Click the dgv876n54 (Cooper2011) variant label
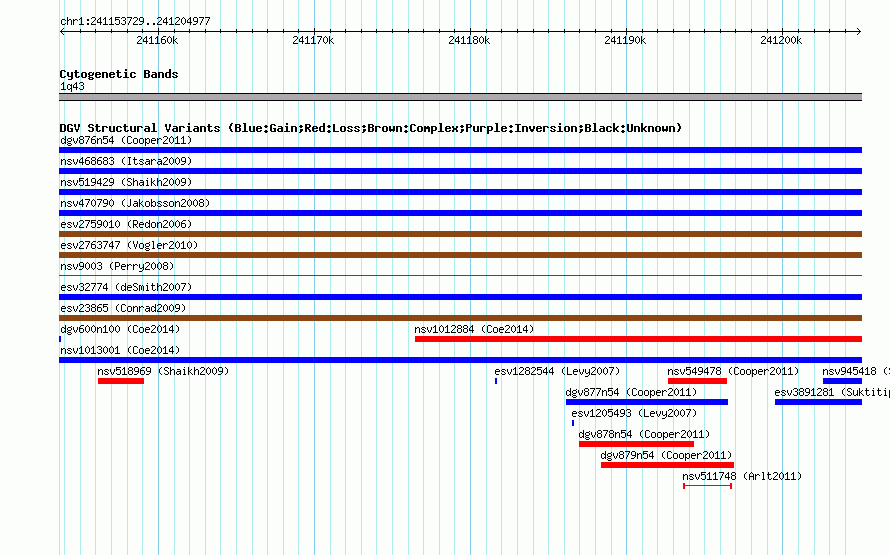Screen dimensions: 890x555 pyautogui.click(x=126, y=140)
